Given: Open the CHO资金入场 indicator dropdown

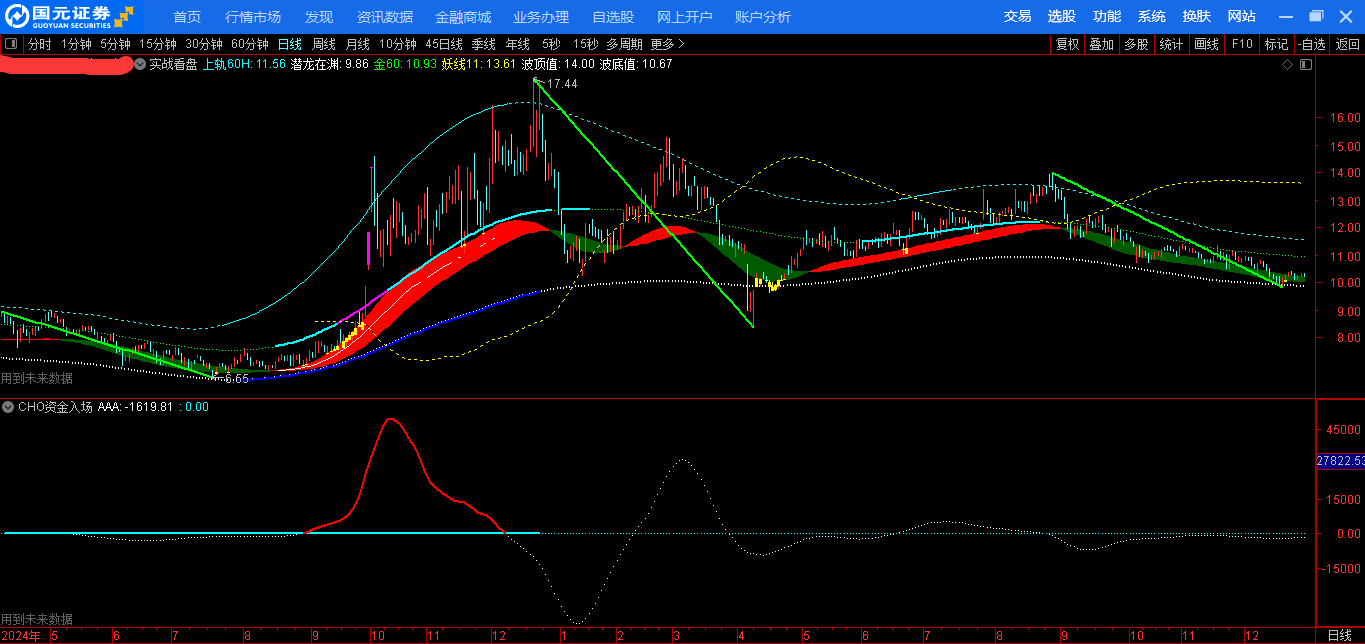Looking at the screenshot, I should pos(9,407).
